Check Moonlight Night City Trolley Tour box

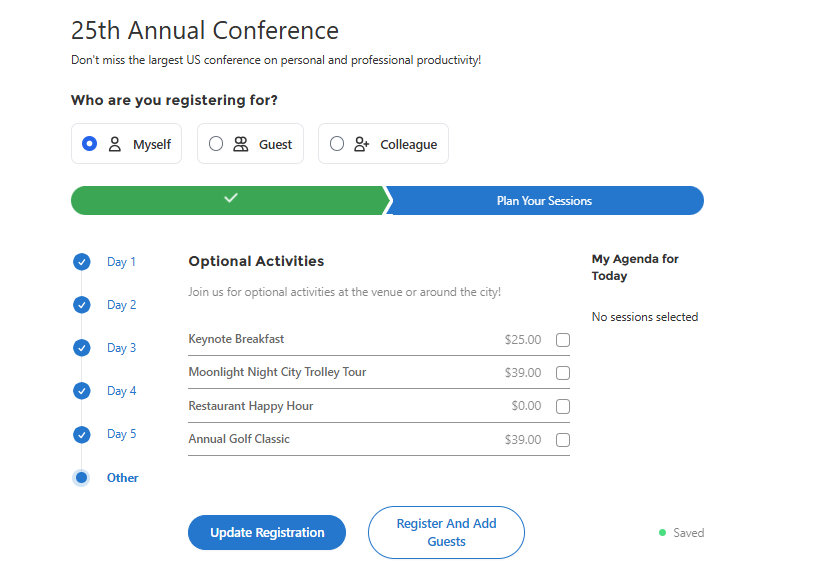click(563, 373)
